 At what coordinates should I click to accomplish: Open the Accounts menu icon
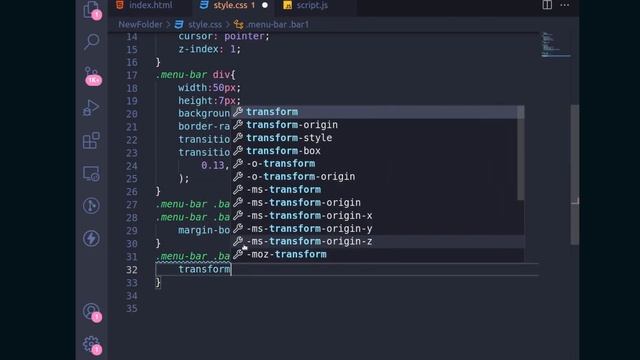[x=92, y=313]
